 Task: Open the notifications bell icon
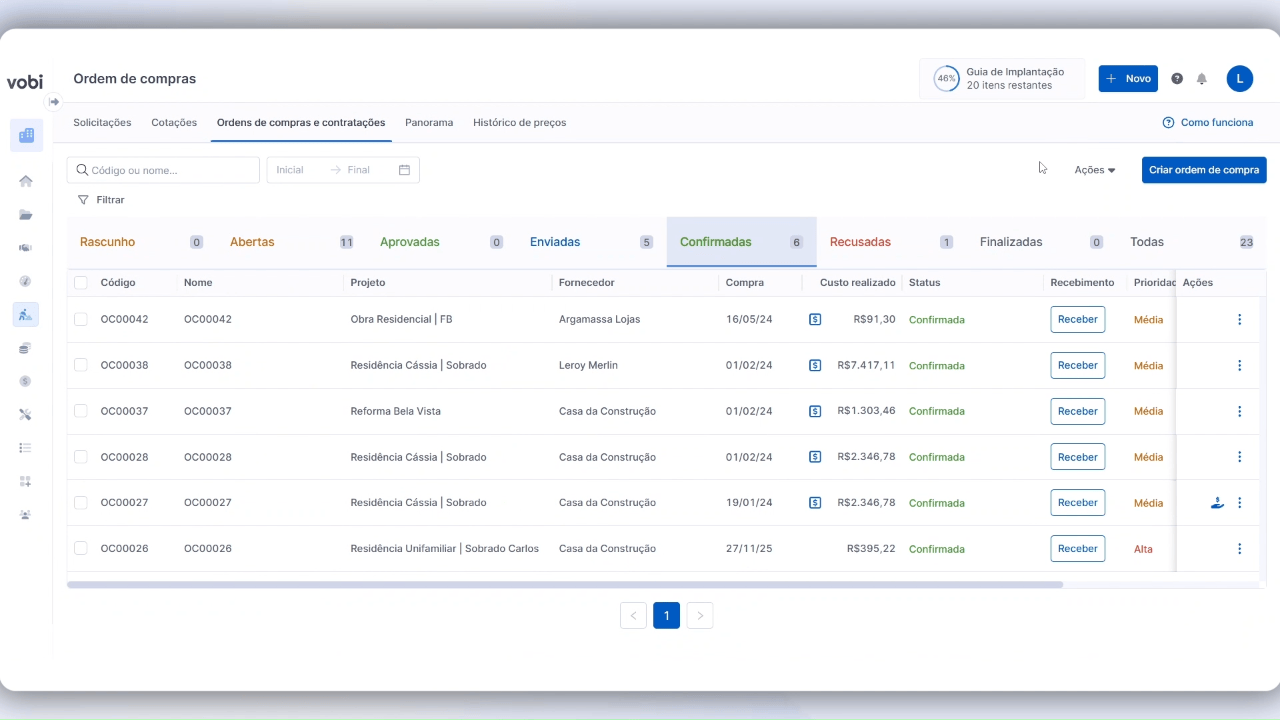1202,79
